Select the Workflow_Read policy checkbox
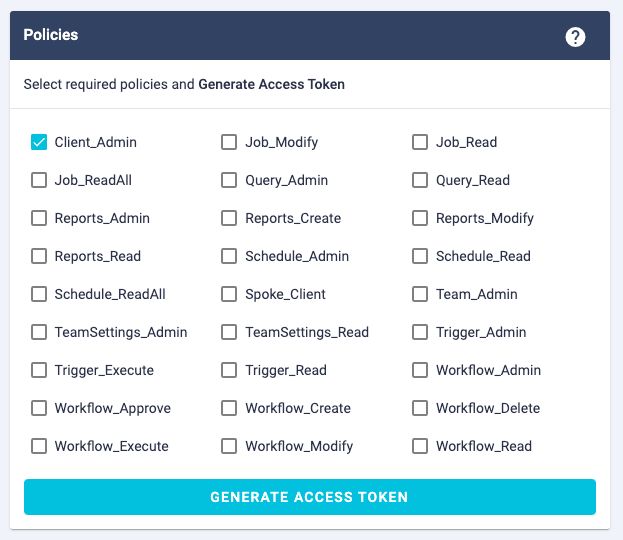623x540 pixels. [x=420, y=446]
